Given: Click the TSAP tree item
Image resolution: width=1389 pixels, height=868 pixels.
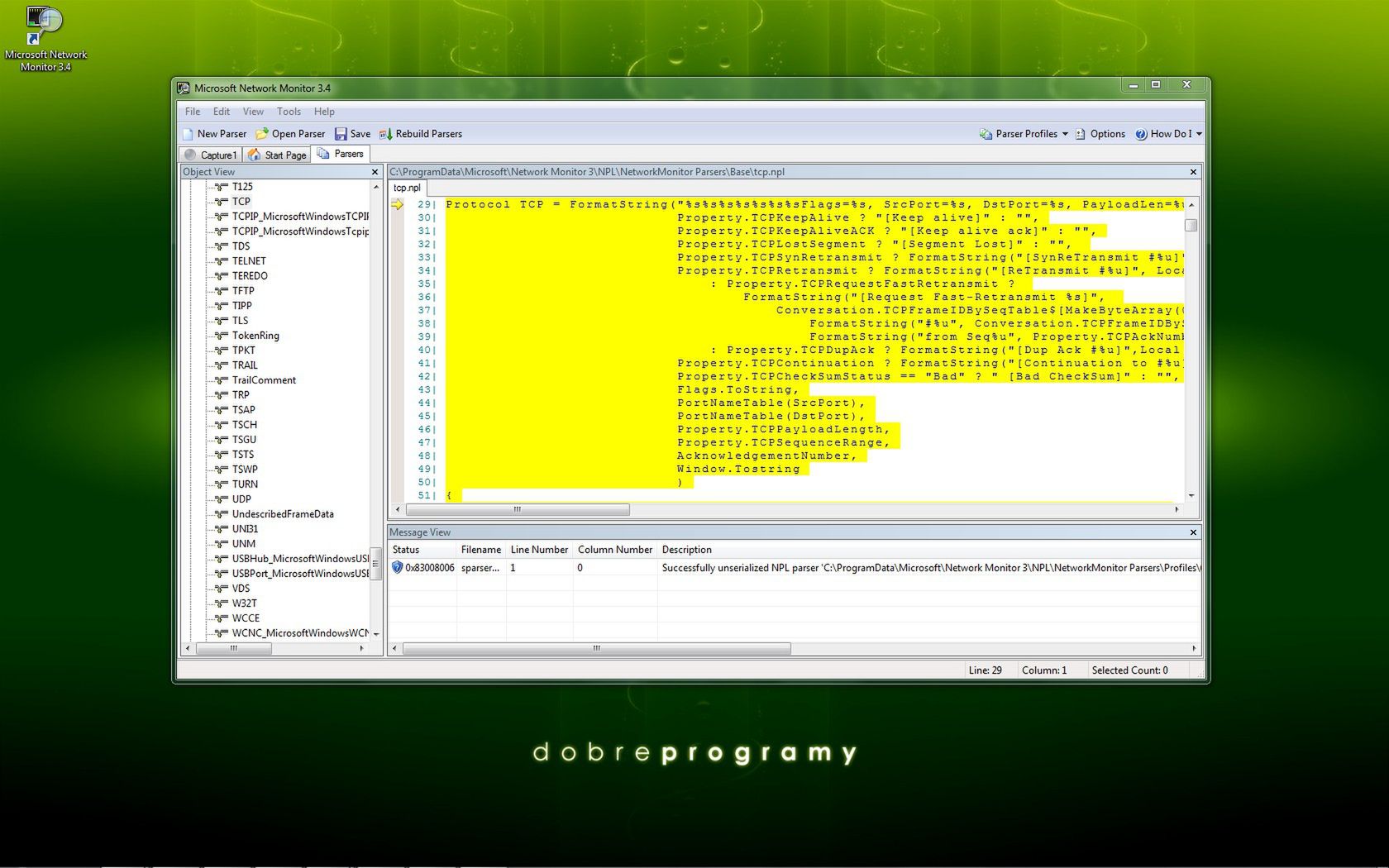Looking at the screenshot, I should (243, 410).
